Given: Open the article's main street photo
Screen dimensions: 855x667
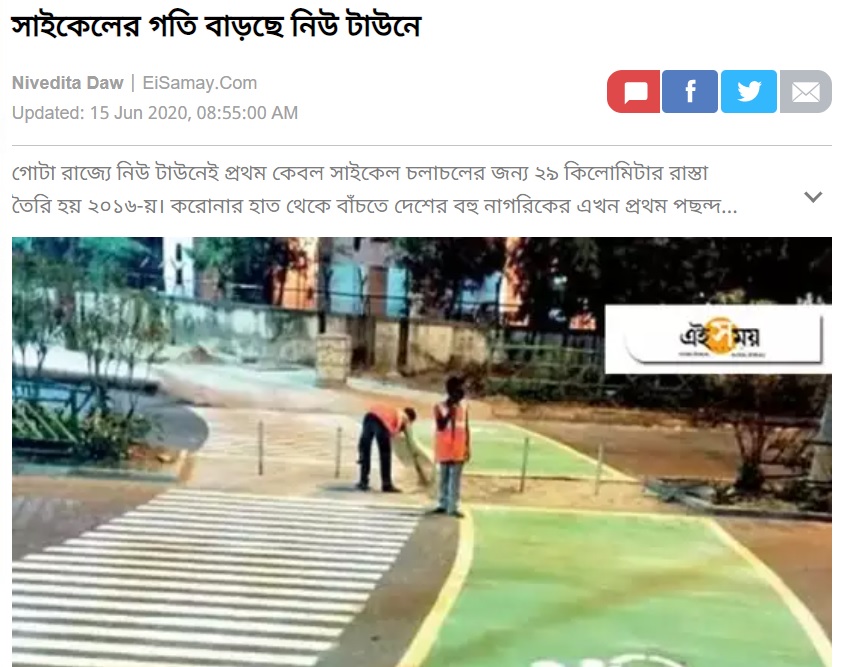Looking at the screenshot, I should point(422,452).
